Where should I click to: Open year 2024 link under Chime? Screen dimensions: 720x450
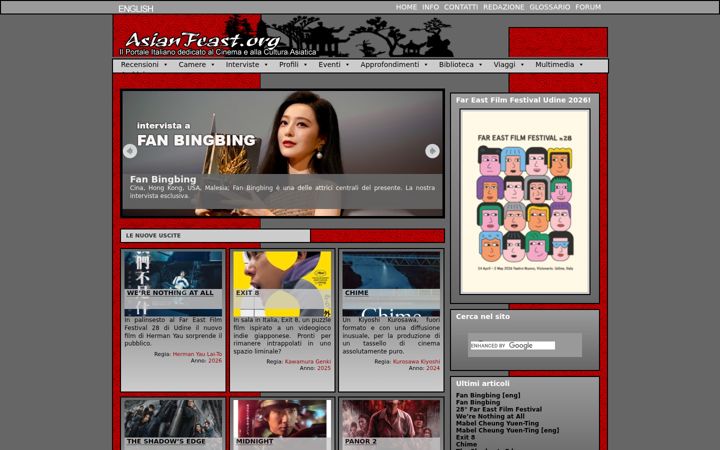click(433, 368)
